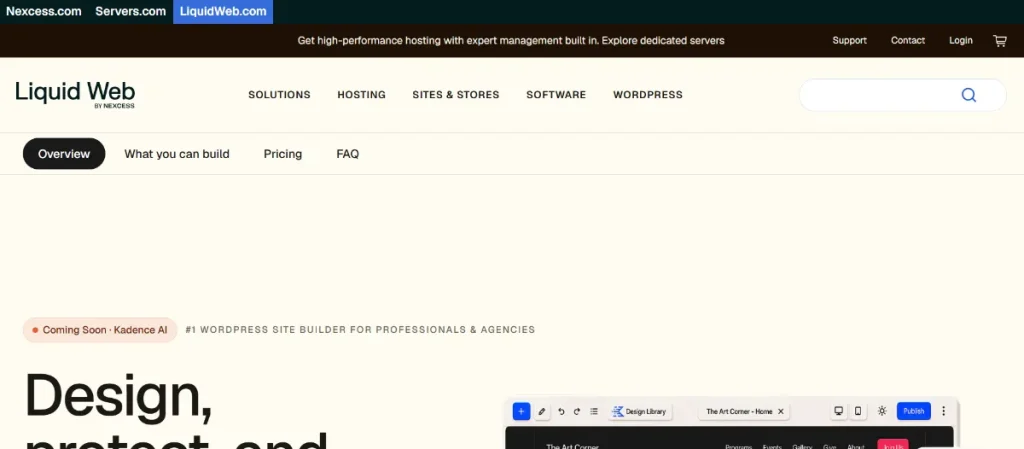Jump to the Pricing tab

[x=283, y=154]
